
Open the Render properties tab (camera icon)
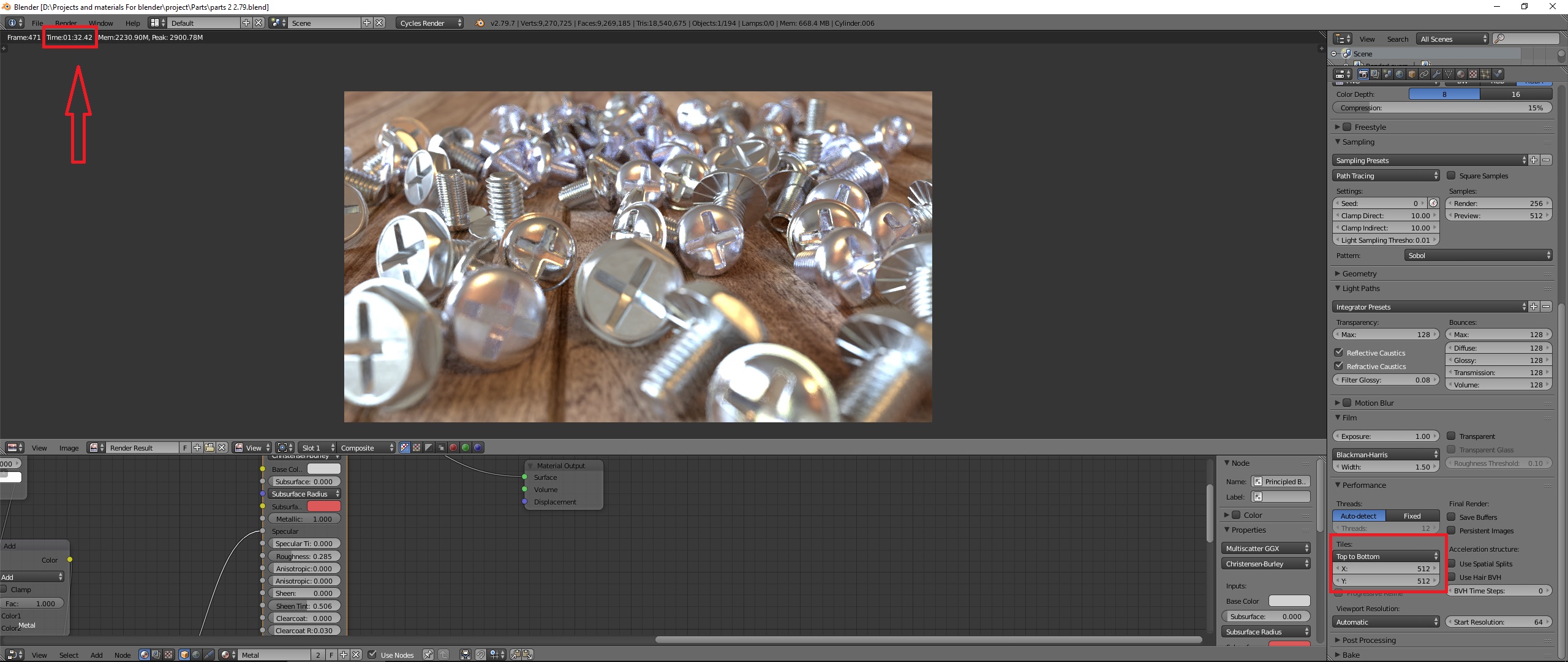tap(1363, 74)
